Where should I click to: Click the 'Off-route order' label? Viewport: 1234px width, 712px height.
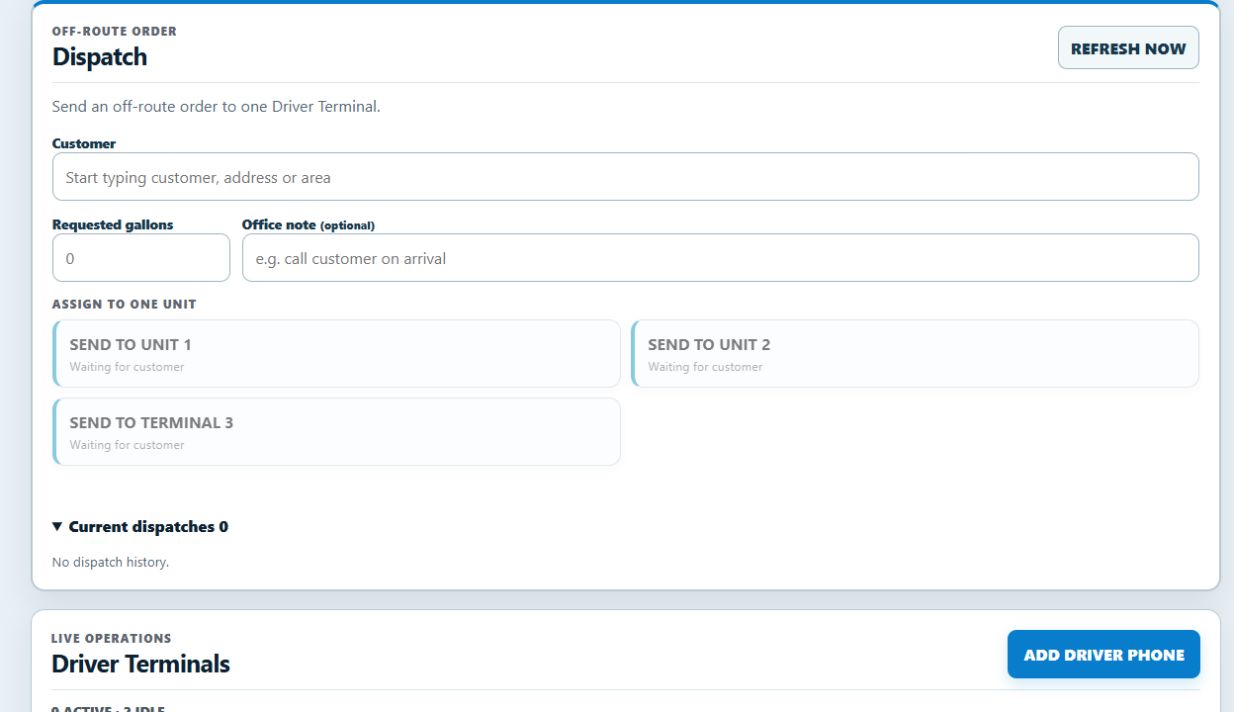point(114,31)
